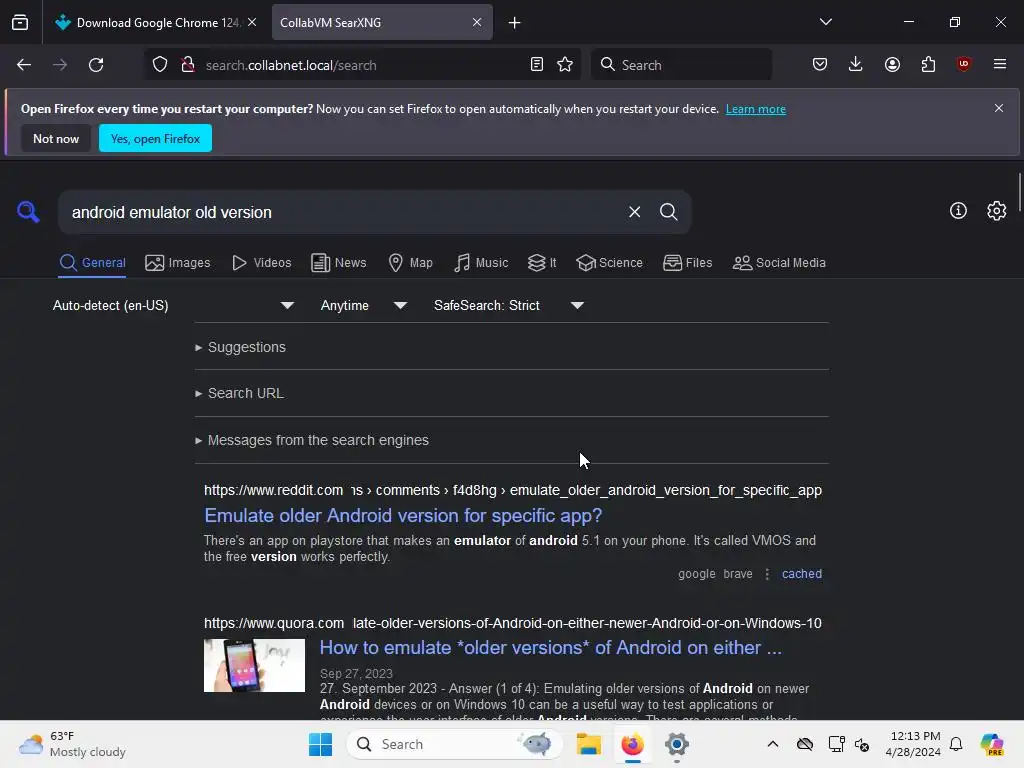Switch to Social Media category
1024x768 pixels.
(779, 263)
